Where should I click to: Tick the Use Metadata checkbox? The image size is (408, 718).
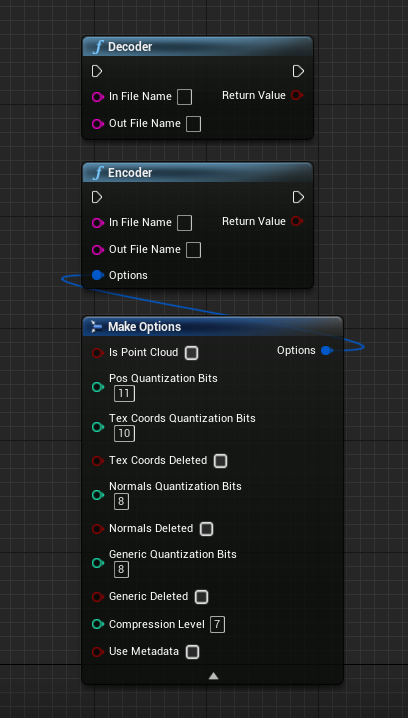tap(192, 652)
